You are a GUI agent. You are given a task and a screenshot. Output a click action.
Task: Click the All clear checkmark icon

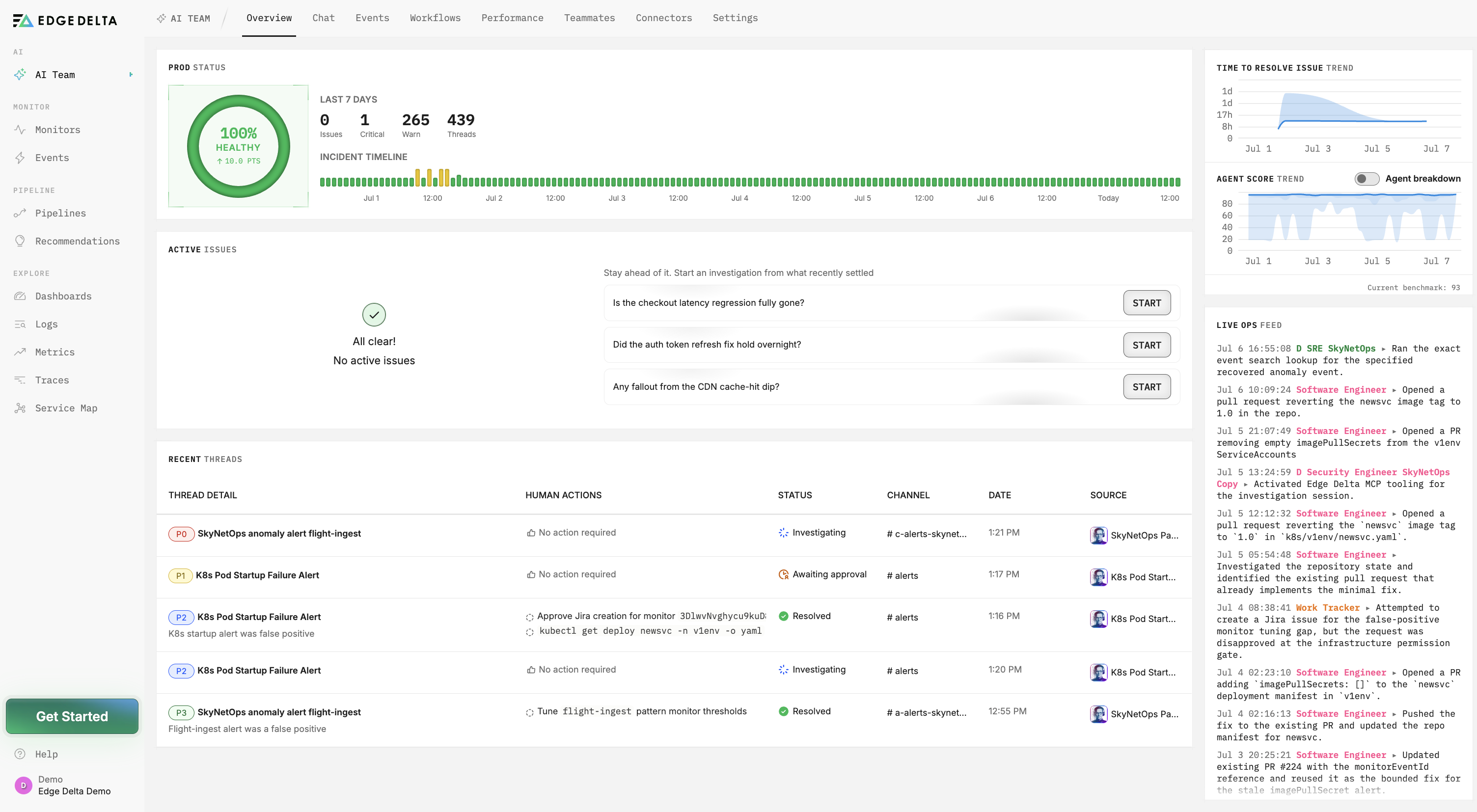pos(374,315)
